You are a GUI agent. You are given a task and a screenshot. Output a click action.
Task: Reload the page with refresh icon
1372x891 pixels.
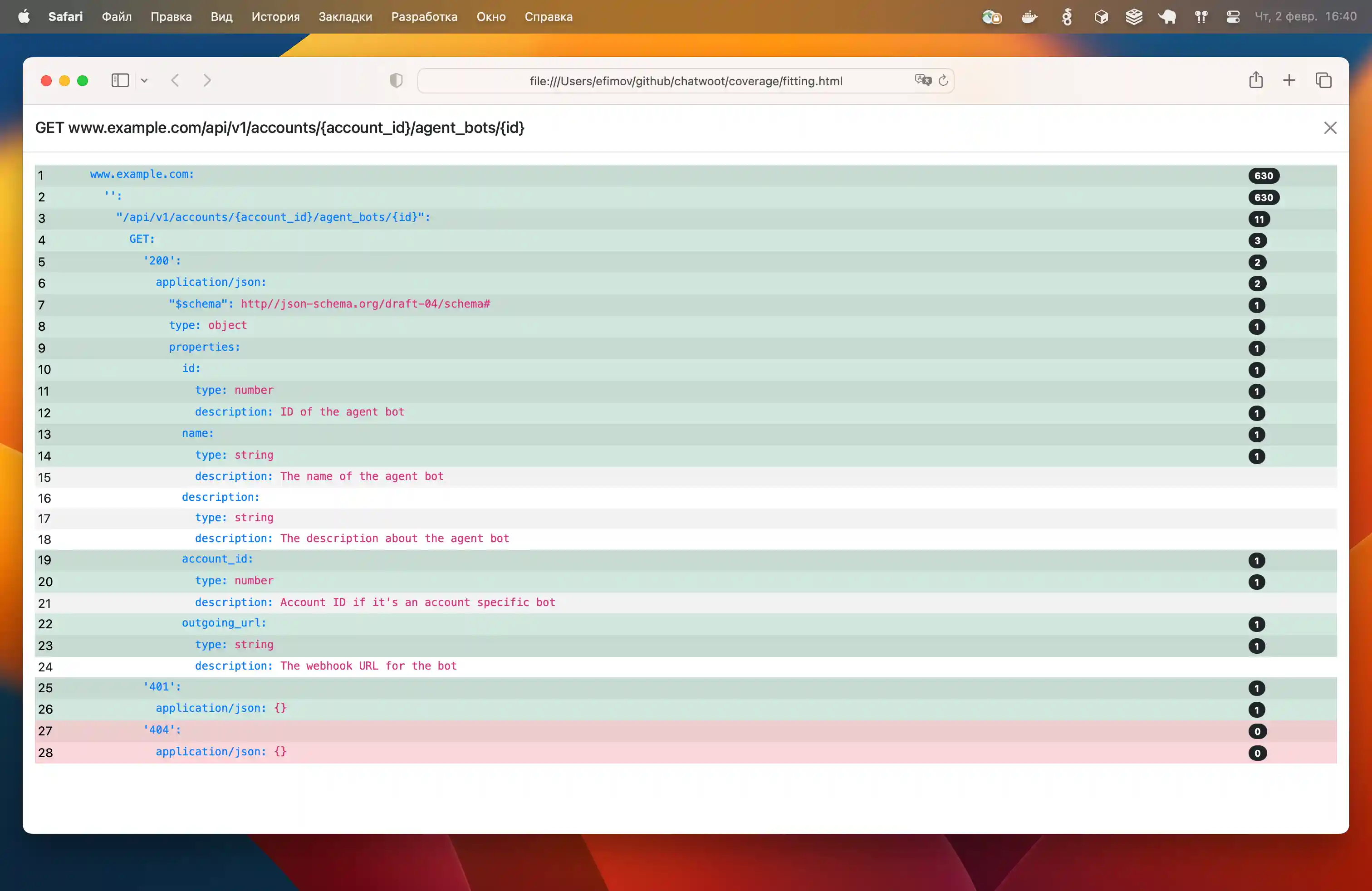click(943, 81)
